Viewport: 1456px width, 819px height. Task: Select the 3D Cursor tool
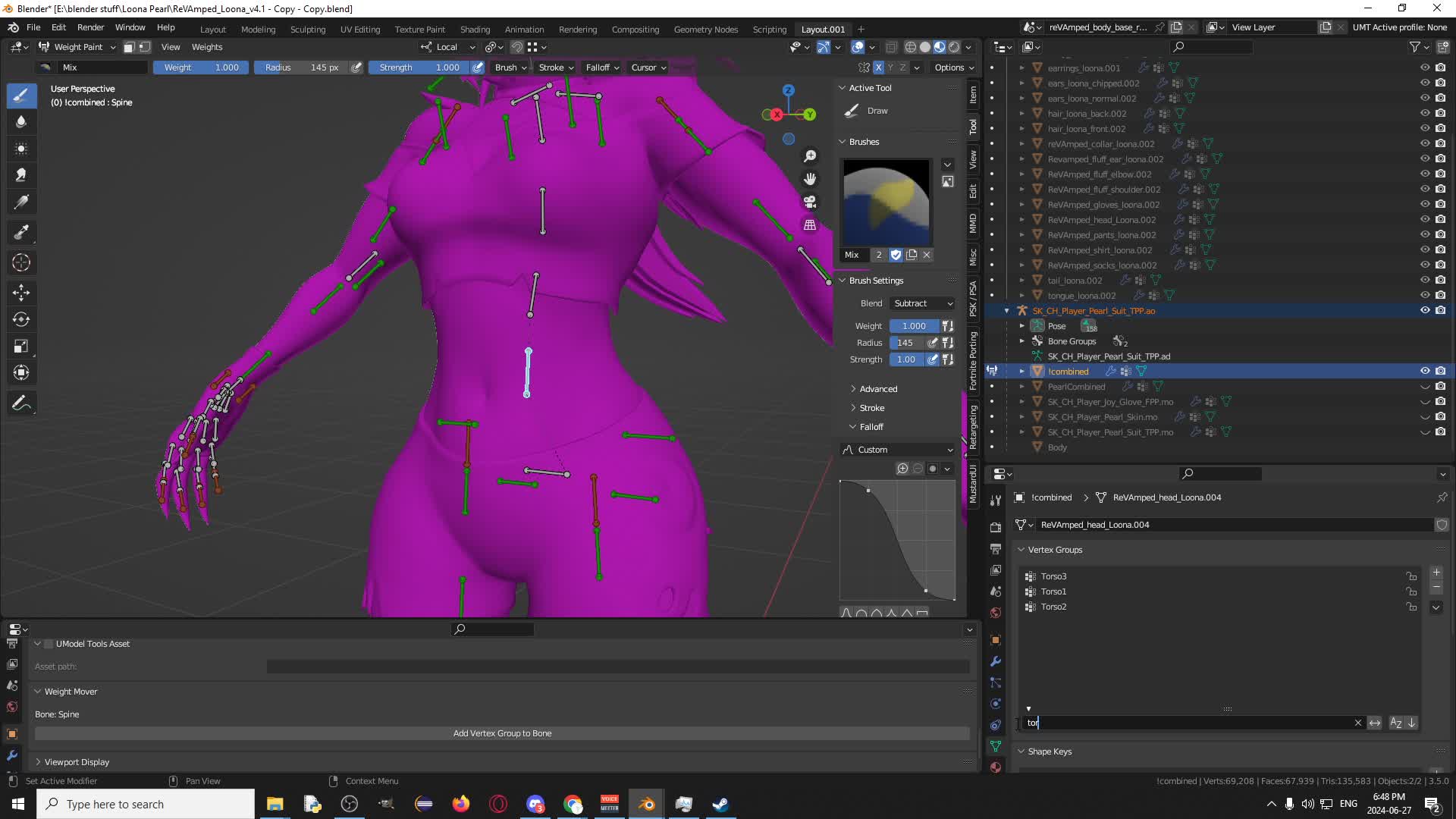pyautogui.click(x=21, y=262)
